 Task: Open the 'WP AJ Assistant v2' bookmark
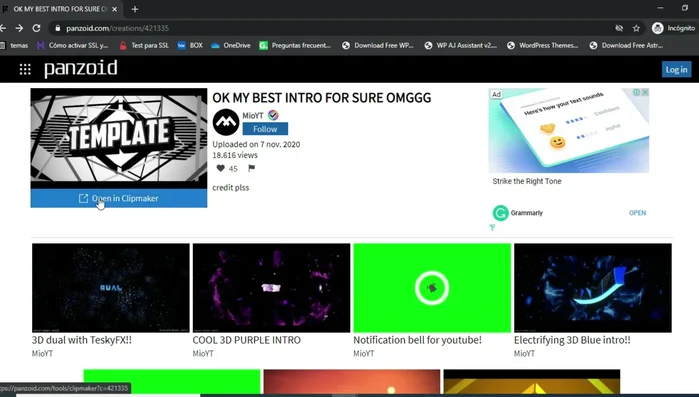[461, 45]
